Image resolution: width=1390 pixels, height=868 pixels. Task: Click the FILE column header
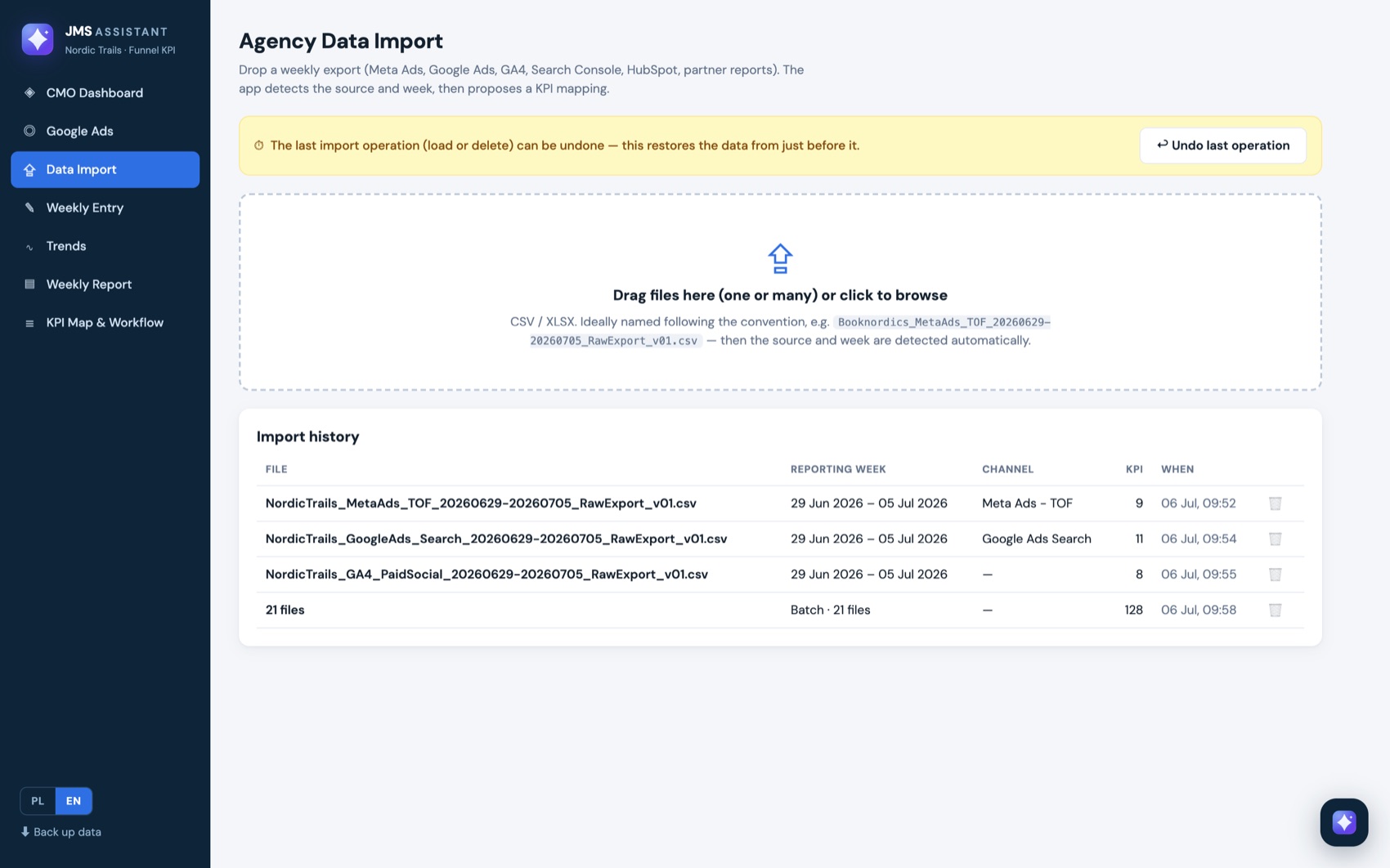click(276, 469)
